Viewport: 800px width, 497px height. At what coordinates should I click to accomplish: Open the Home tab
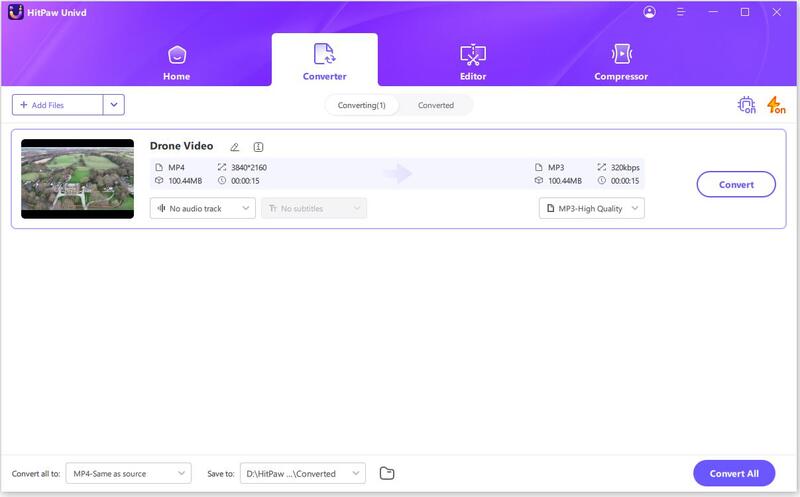click(x=177, y=63)
